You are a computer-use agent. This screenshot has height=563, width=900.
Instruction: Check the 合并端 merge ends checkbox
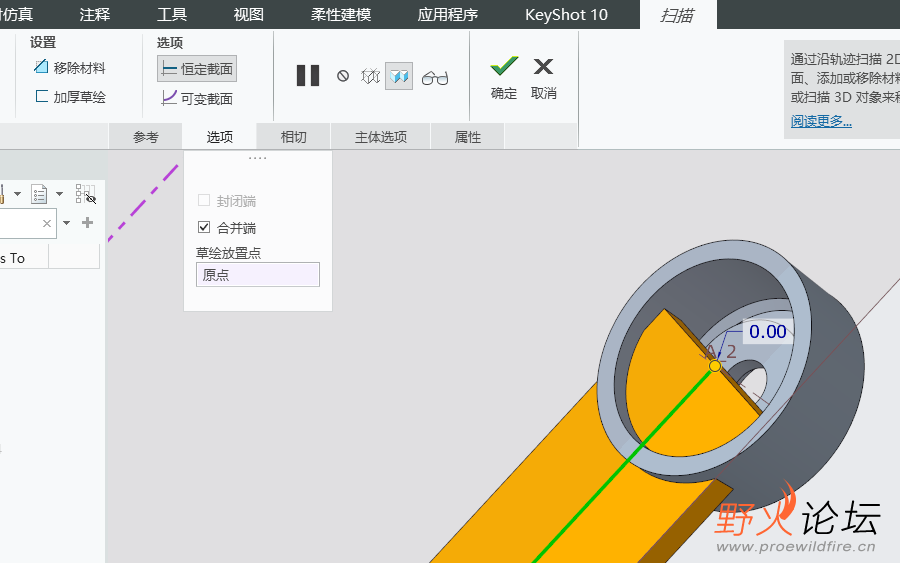(204, 227)
